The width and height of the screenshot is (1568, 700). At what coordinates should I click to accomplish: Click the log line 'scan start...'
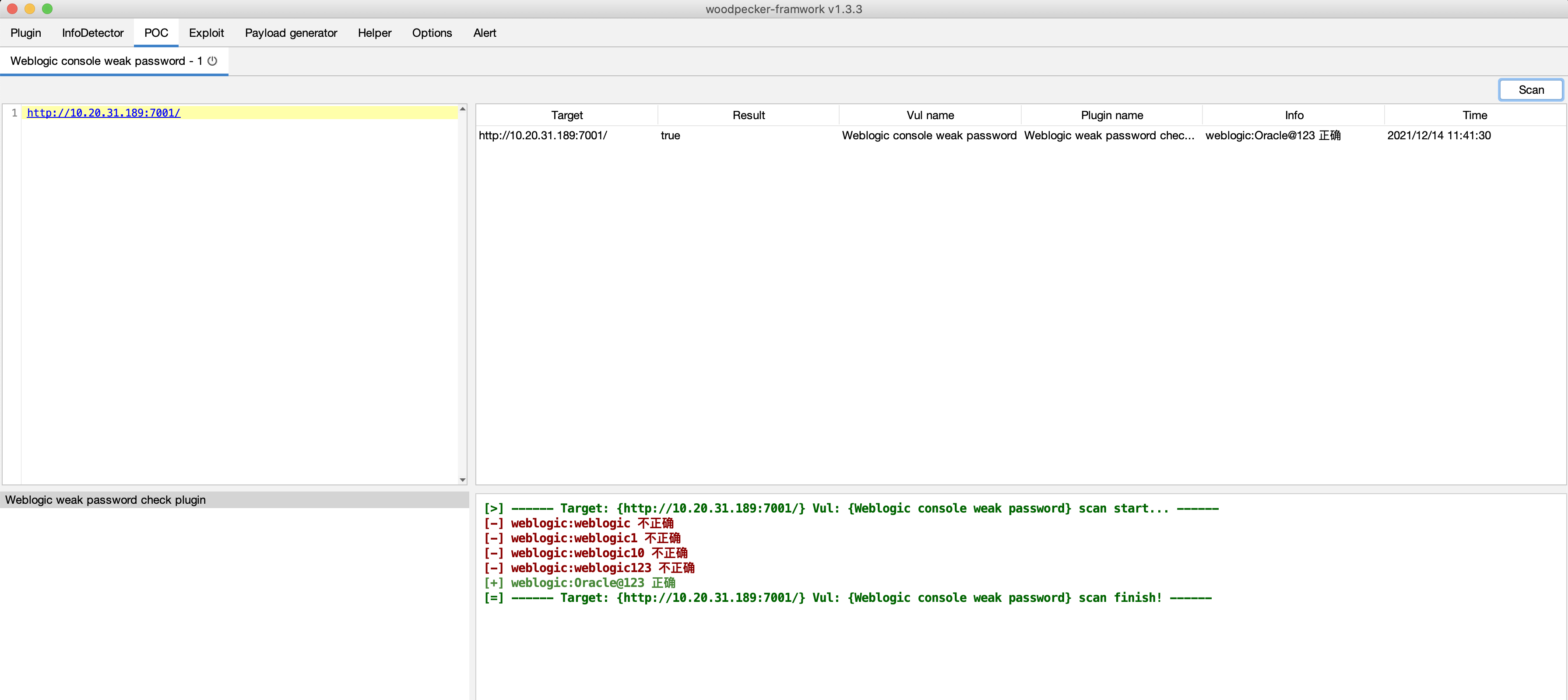851,508
